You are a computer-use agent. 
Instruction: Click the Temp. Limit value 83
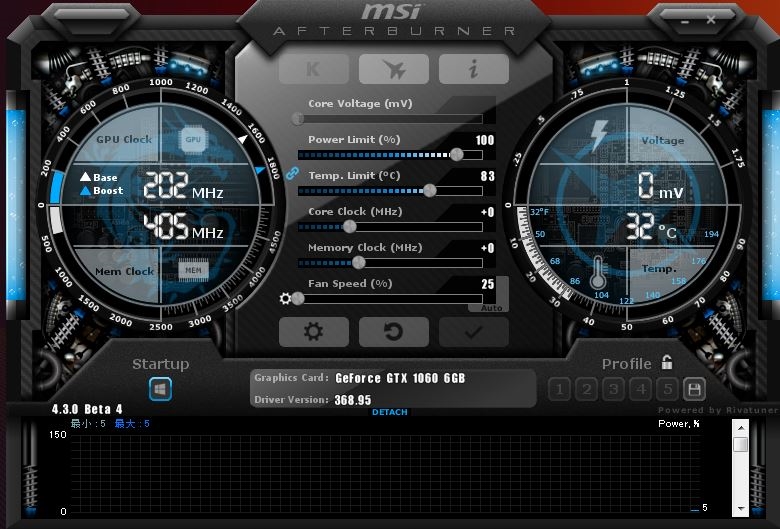488,176
